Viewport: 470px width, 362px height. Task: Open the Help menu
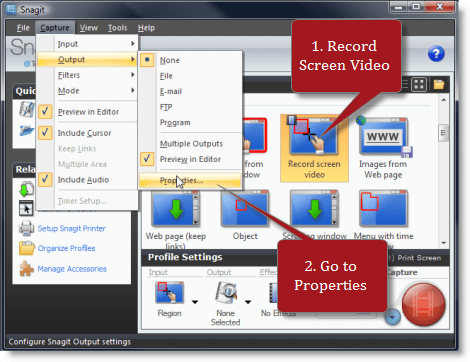click(146, 28)
